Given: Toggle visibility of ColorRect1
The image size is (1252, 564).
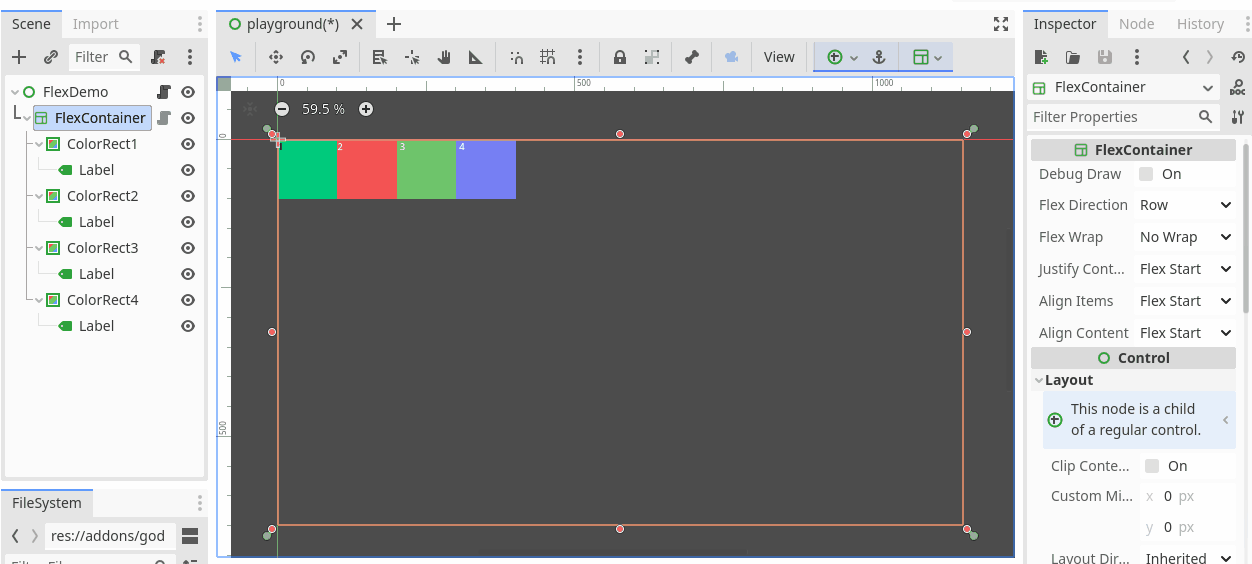Looking at the screenshot, I should click(188, 144).
